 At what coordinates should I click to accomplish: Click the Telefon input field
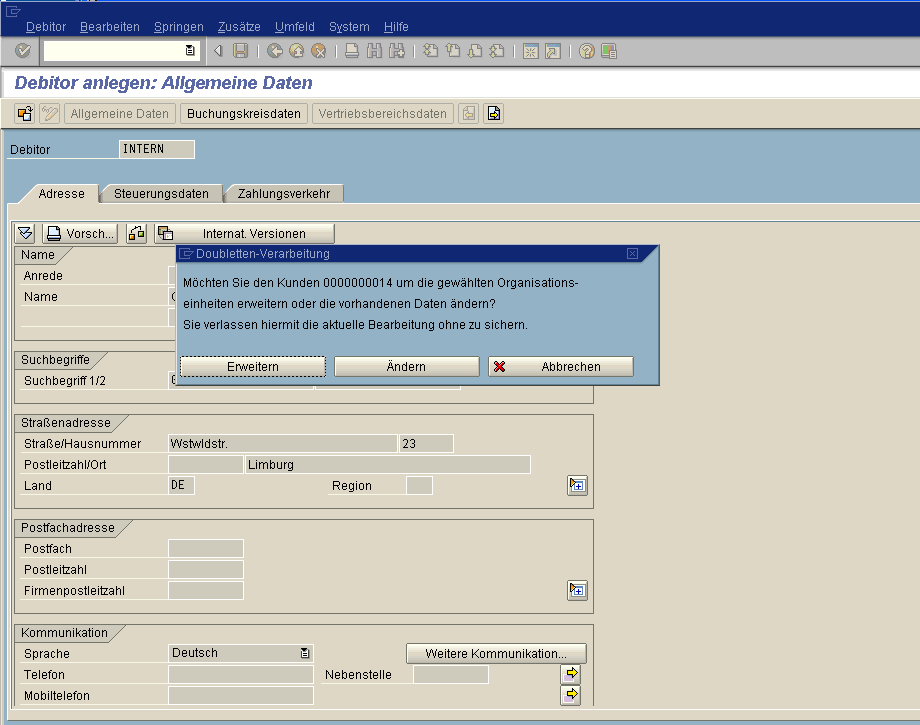point(241,675)
